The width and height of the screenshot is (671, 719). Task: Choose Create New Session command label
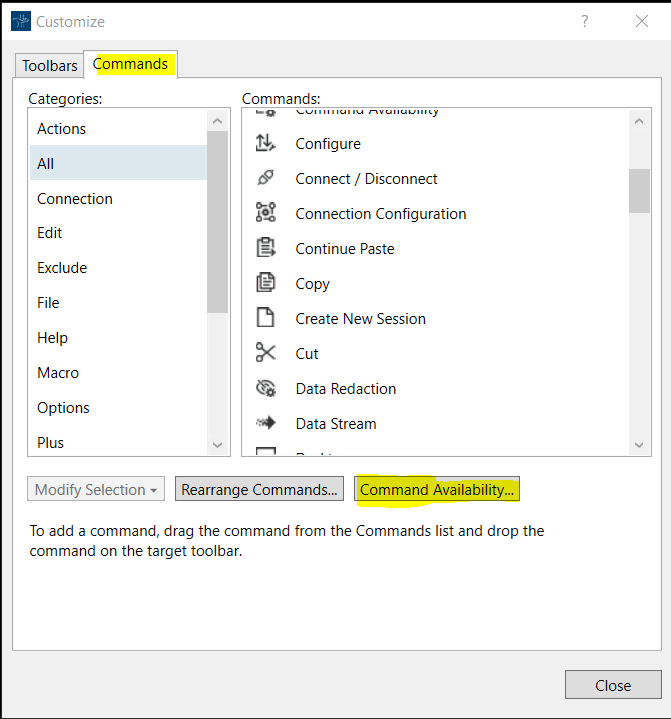360,319
